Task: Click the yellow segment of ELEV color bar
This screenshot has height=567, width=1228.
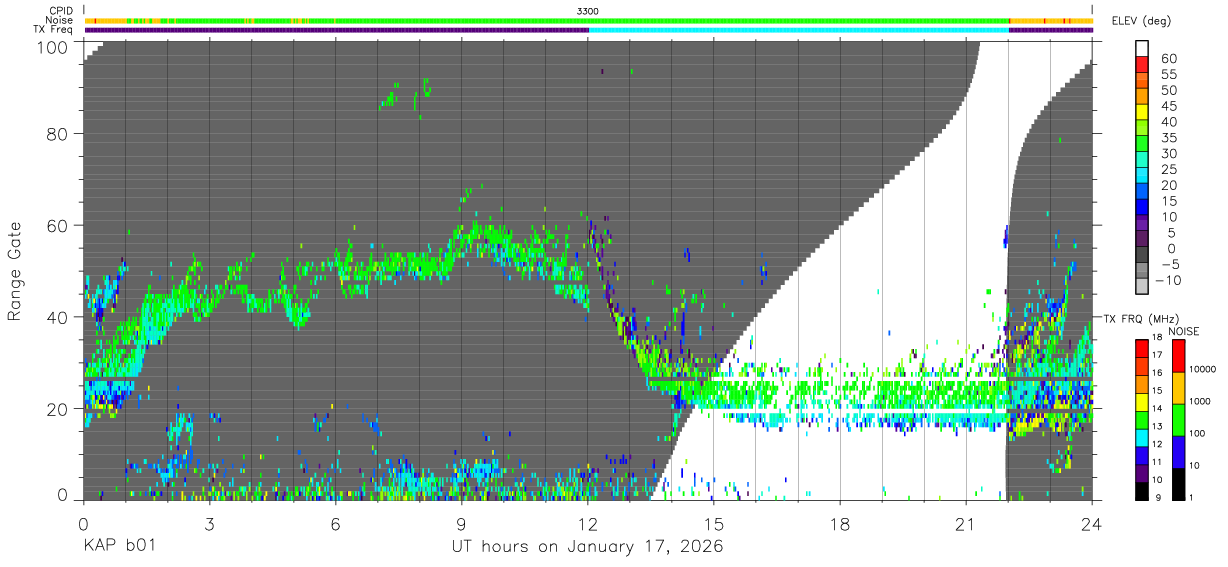Action: coord(1142,110)
